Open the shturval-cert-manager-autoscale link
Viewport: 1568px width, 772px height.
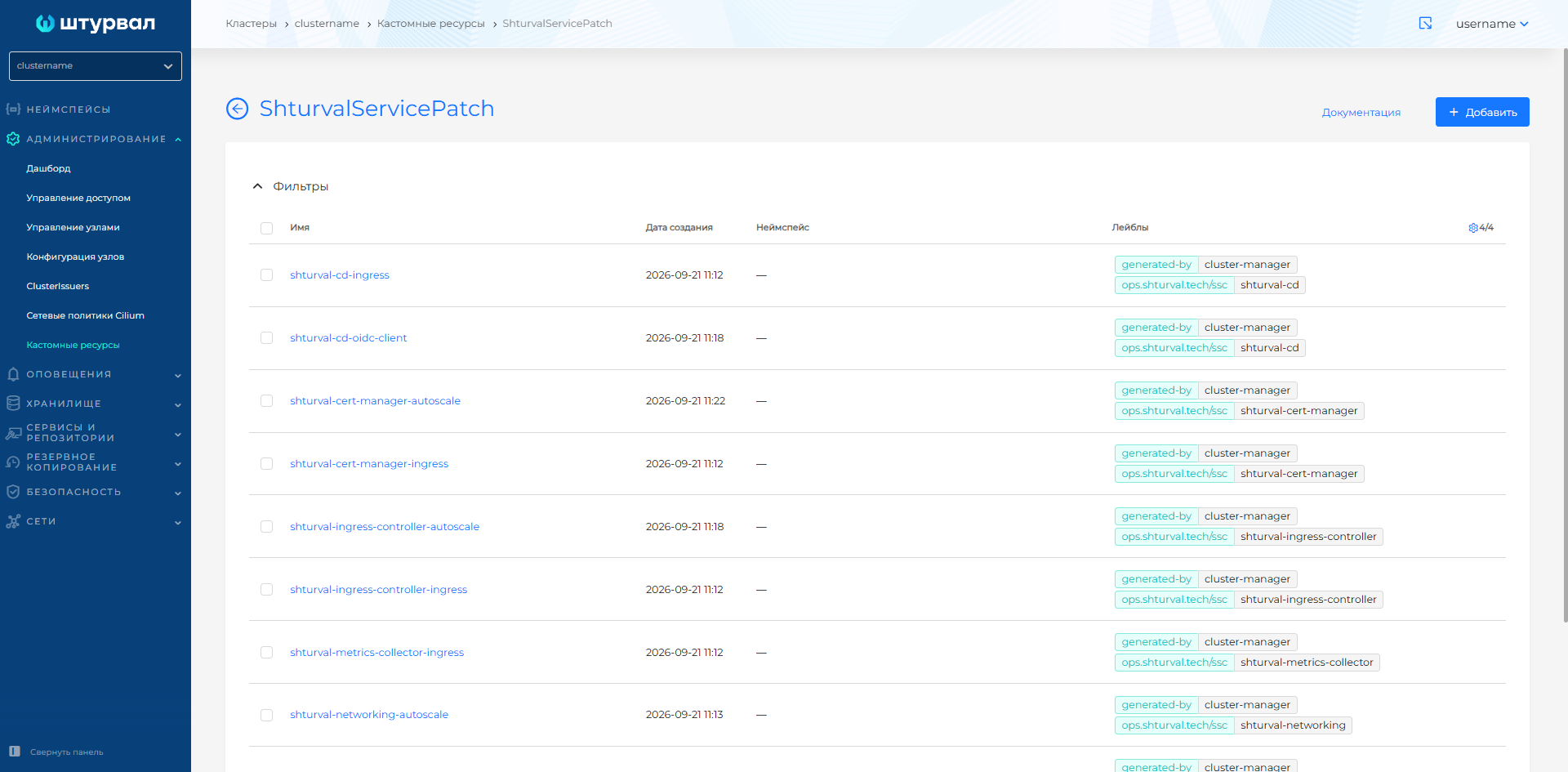coord(375,401)
